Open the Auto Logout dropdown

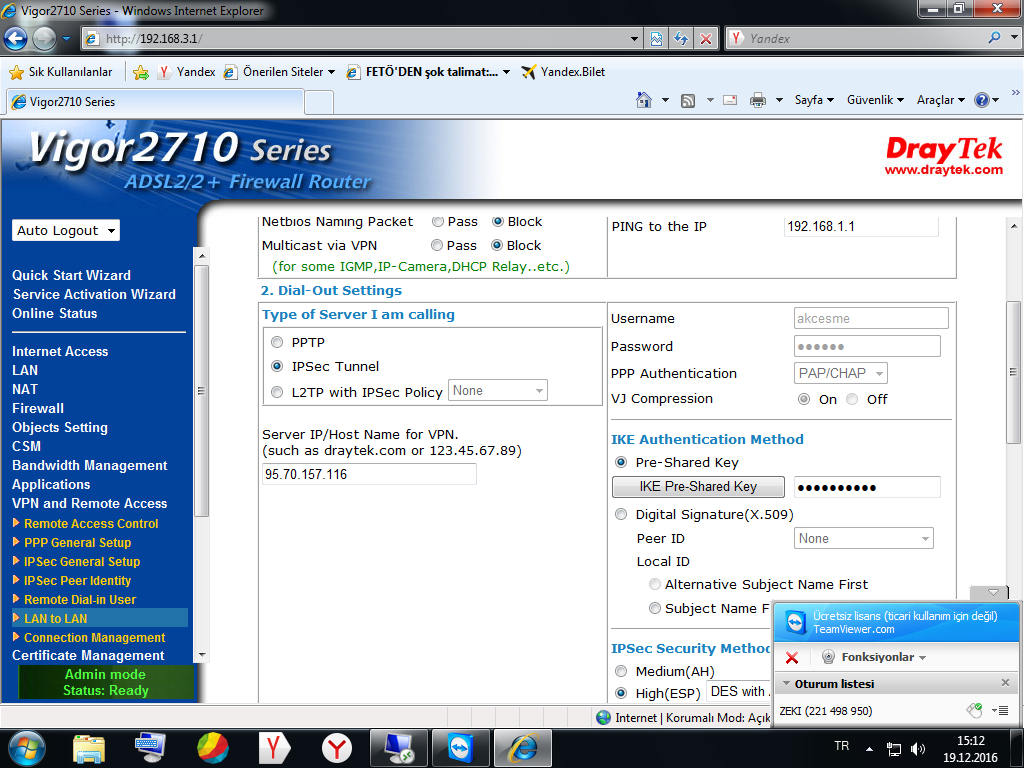[66, 230]
